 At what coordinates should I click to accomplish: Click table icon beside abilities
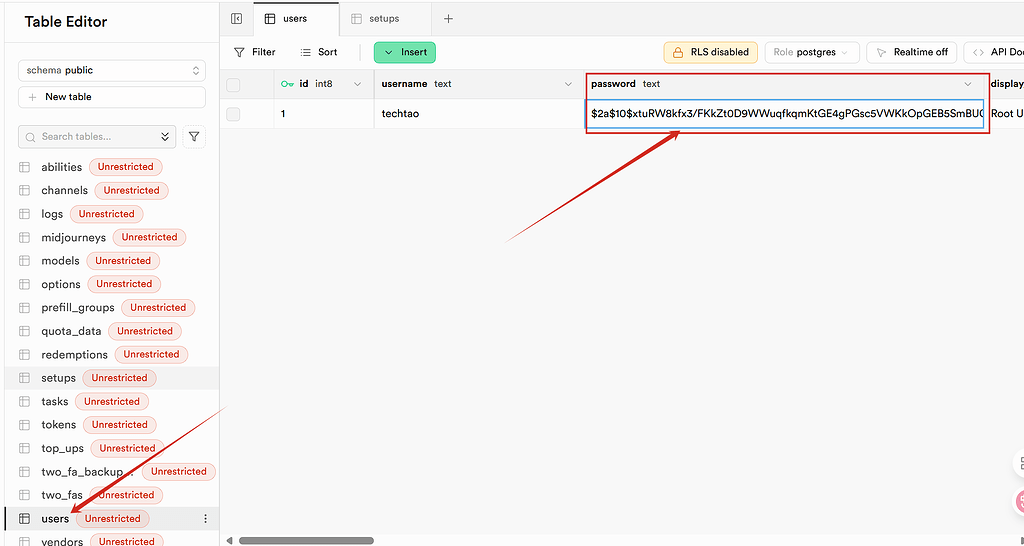pos(25,167)
